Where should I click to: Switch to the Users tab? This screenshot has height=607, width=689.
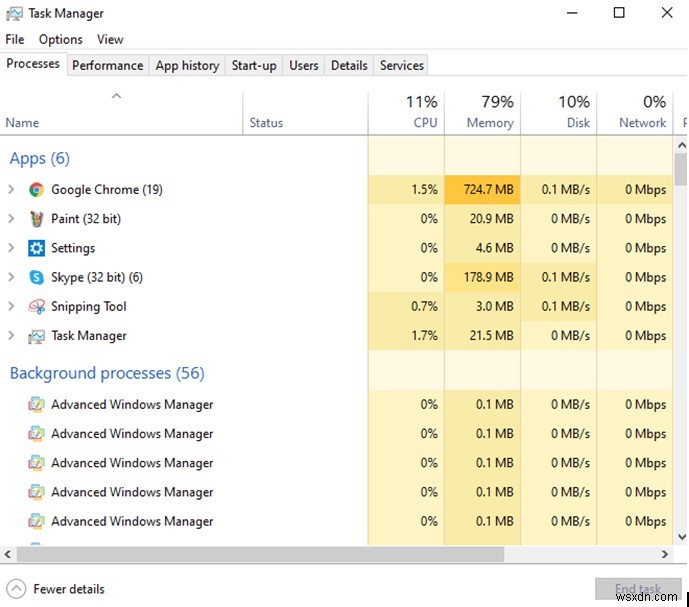[x=304, y=65]
